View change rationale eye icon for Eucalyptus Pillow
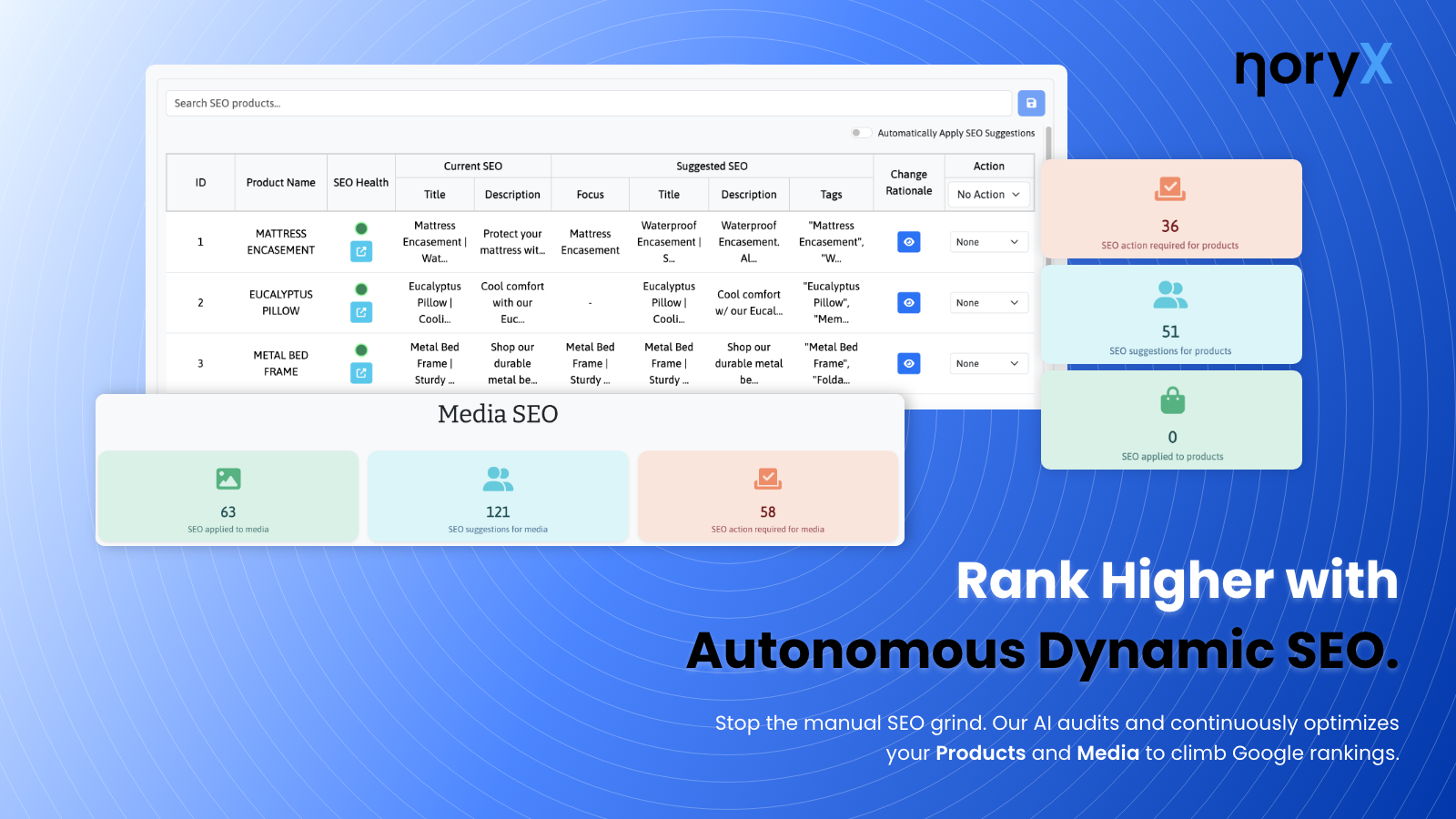Viewport: 1456px width, 819px height. [908, 302]
